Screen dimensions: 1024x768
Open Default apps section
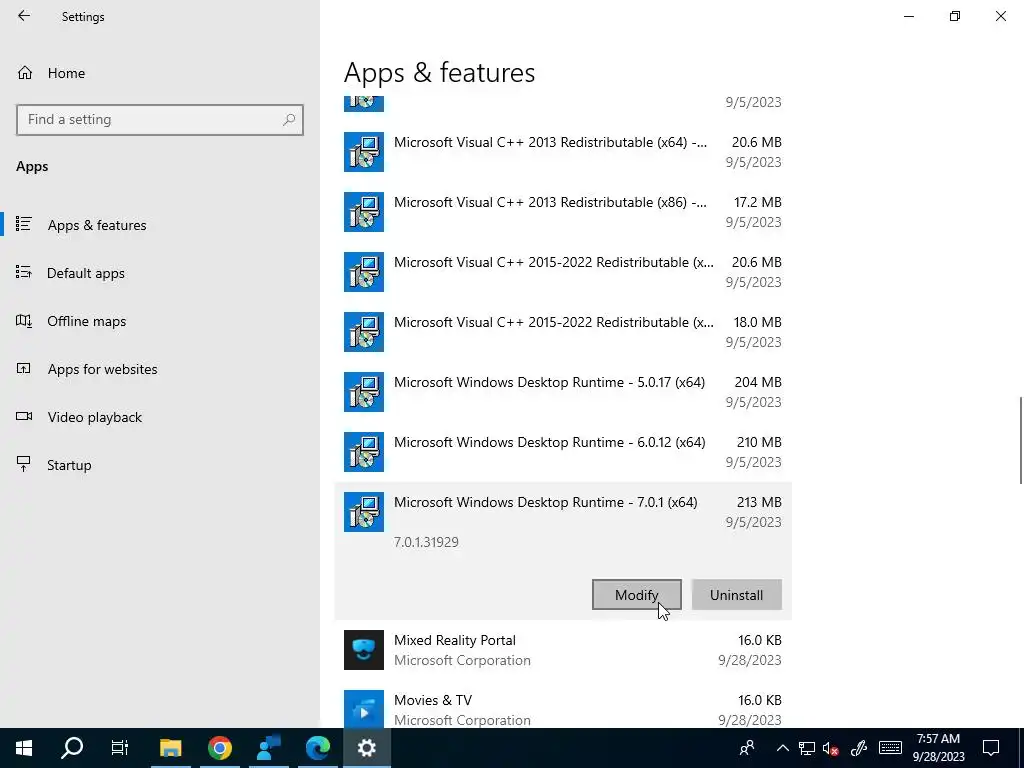pos(86,273)
